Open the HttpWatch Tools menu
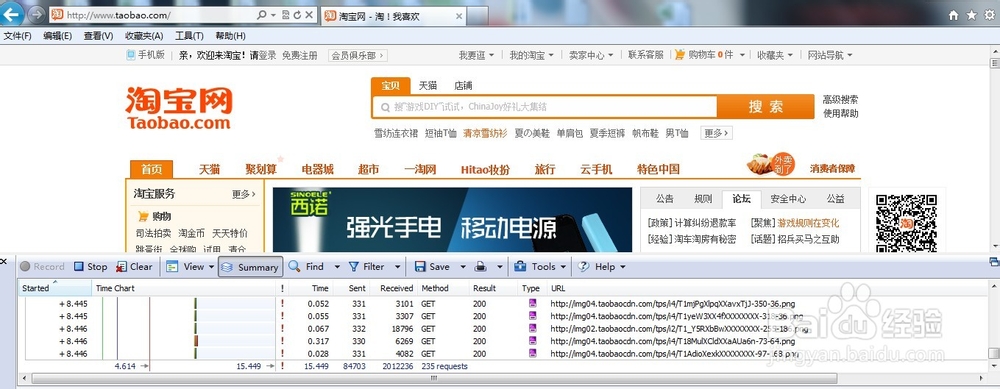The image size is (1000, 389). pos(536,267)
